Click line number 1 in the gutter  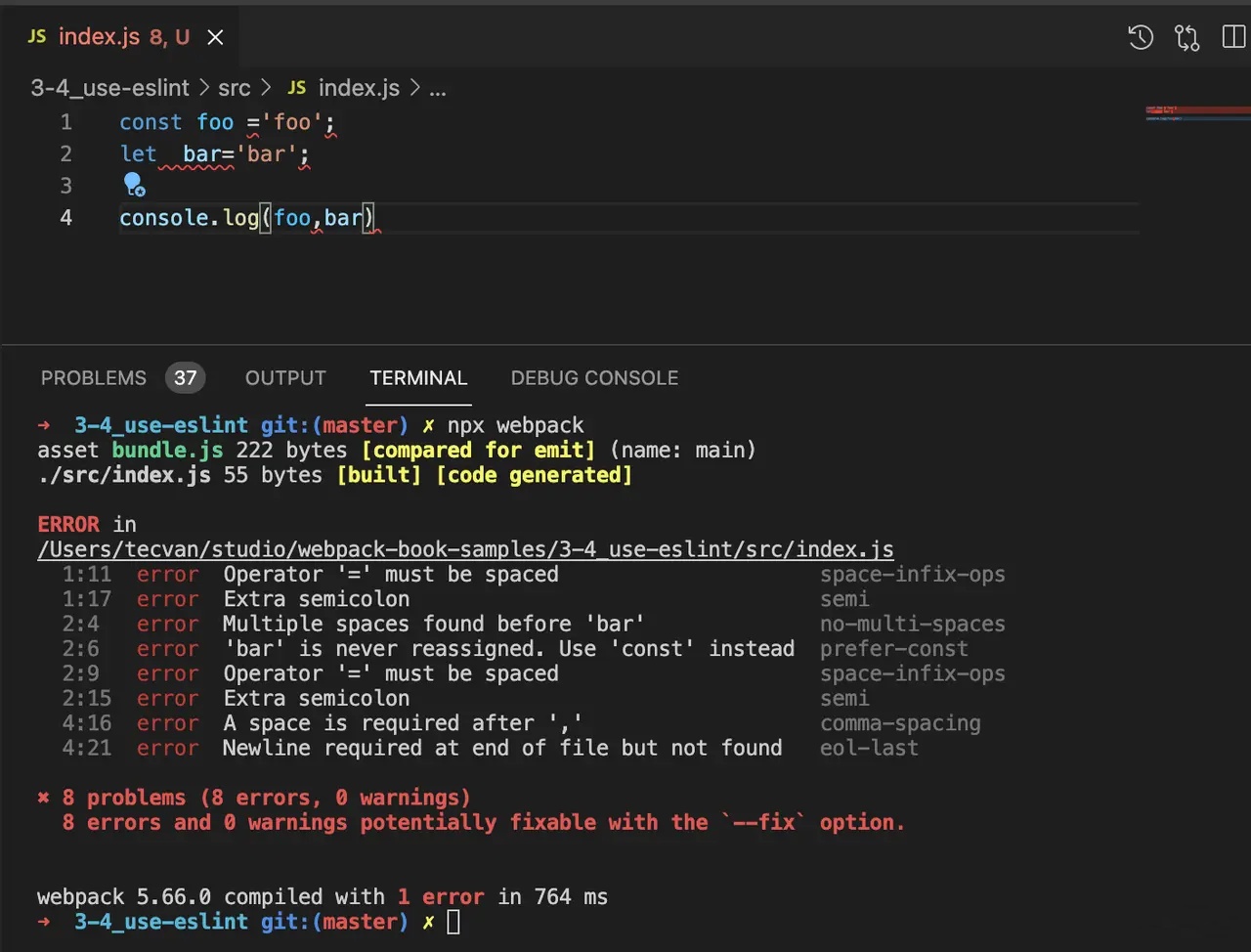tap(65, 122)
